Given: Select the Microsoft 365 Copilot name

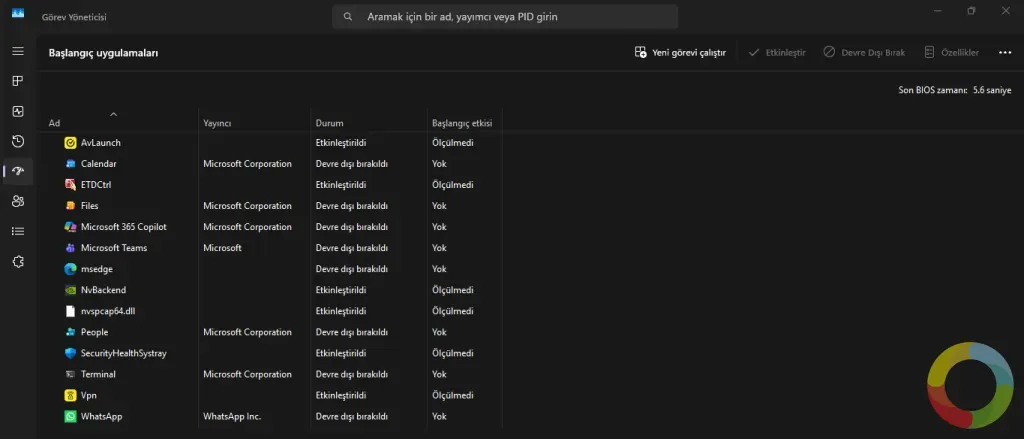Looking at the screenshot, I should point(123,227).
